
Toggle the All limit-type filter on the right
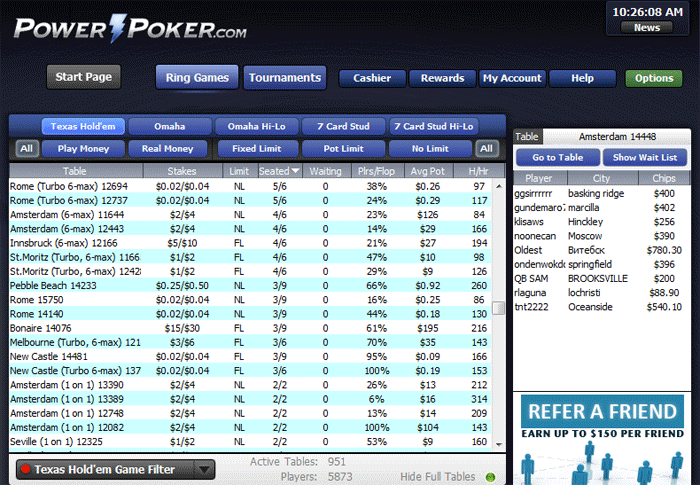[x=487, y=149]
